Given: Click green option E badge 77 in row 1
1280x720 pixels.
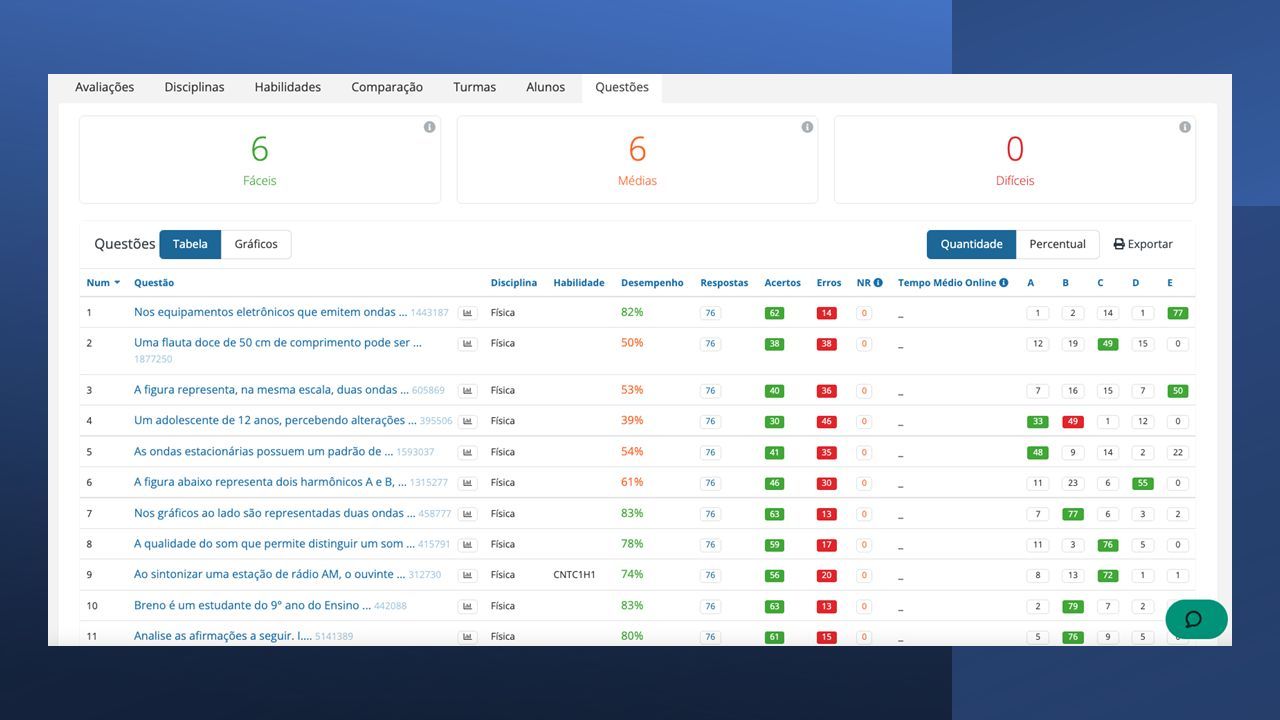Looking at the screenshot, I should [1177, 313].
